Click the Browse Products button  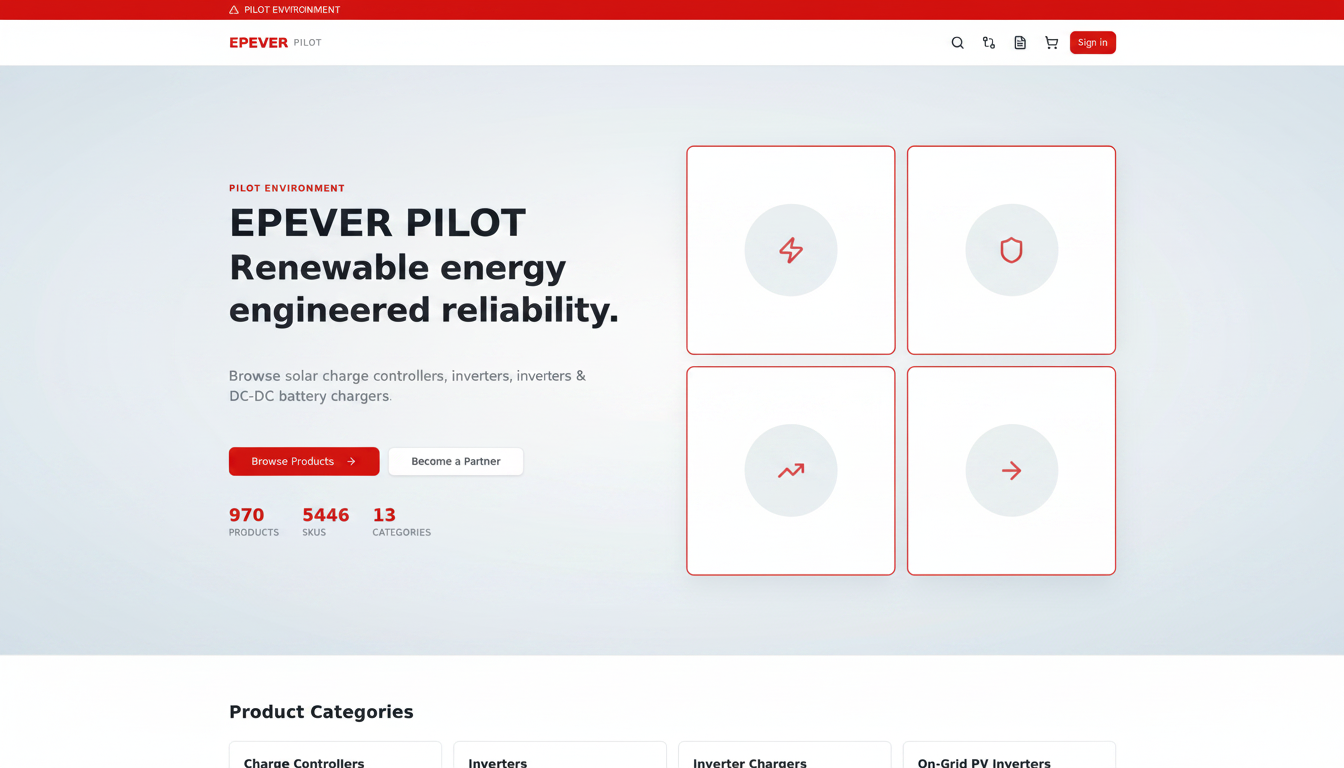pos(304,461)
